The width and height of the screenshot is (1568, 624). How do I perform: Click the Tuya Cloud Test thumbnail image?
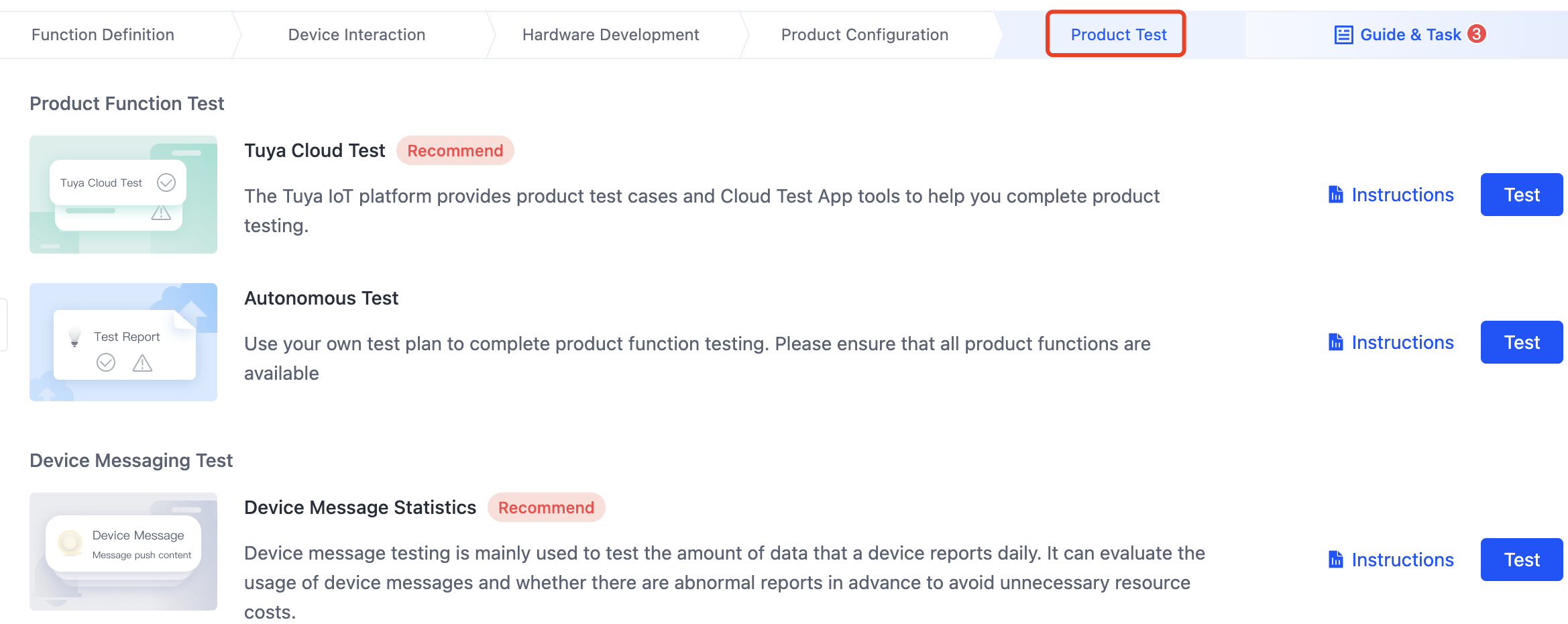point(123,195)
